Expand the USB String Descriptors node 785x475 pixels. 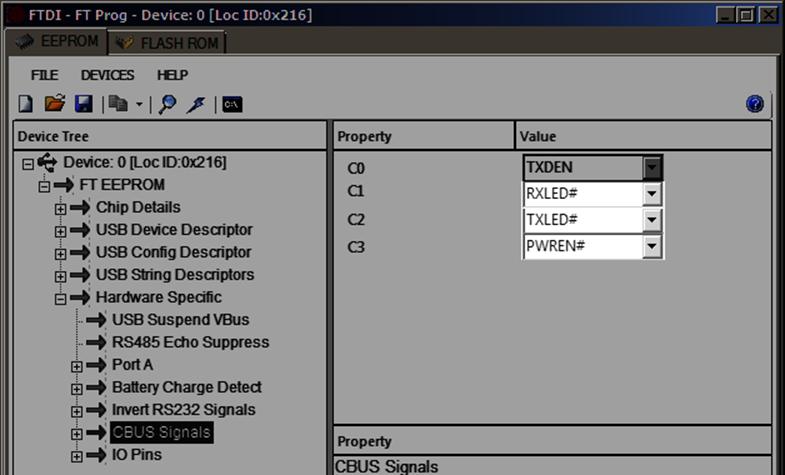[61, 276]
